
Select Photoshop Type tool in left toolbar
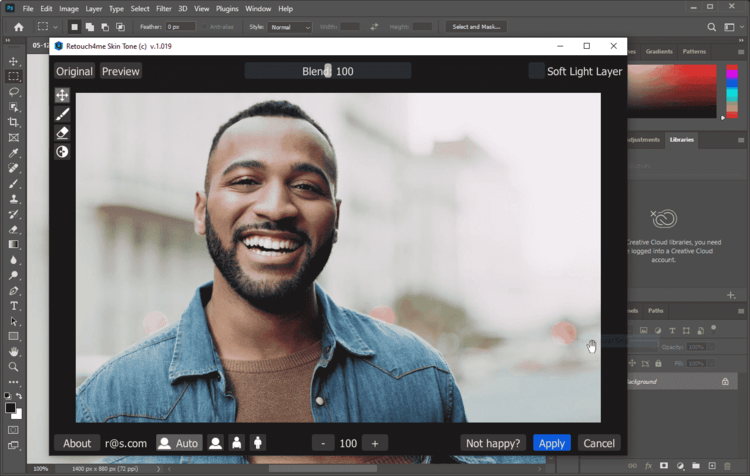pos(13,305)
